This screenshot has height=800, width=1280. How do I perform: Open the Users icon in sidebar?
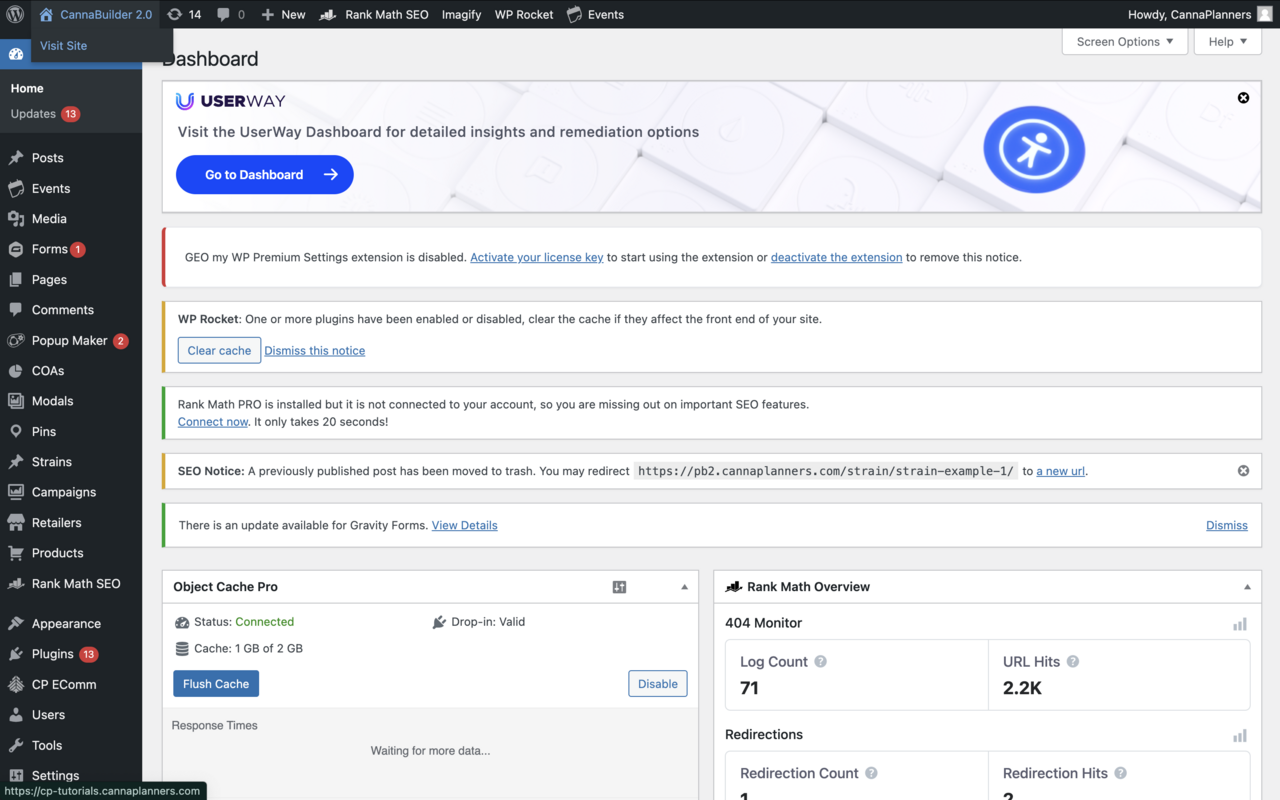pos(15,715)
